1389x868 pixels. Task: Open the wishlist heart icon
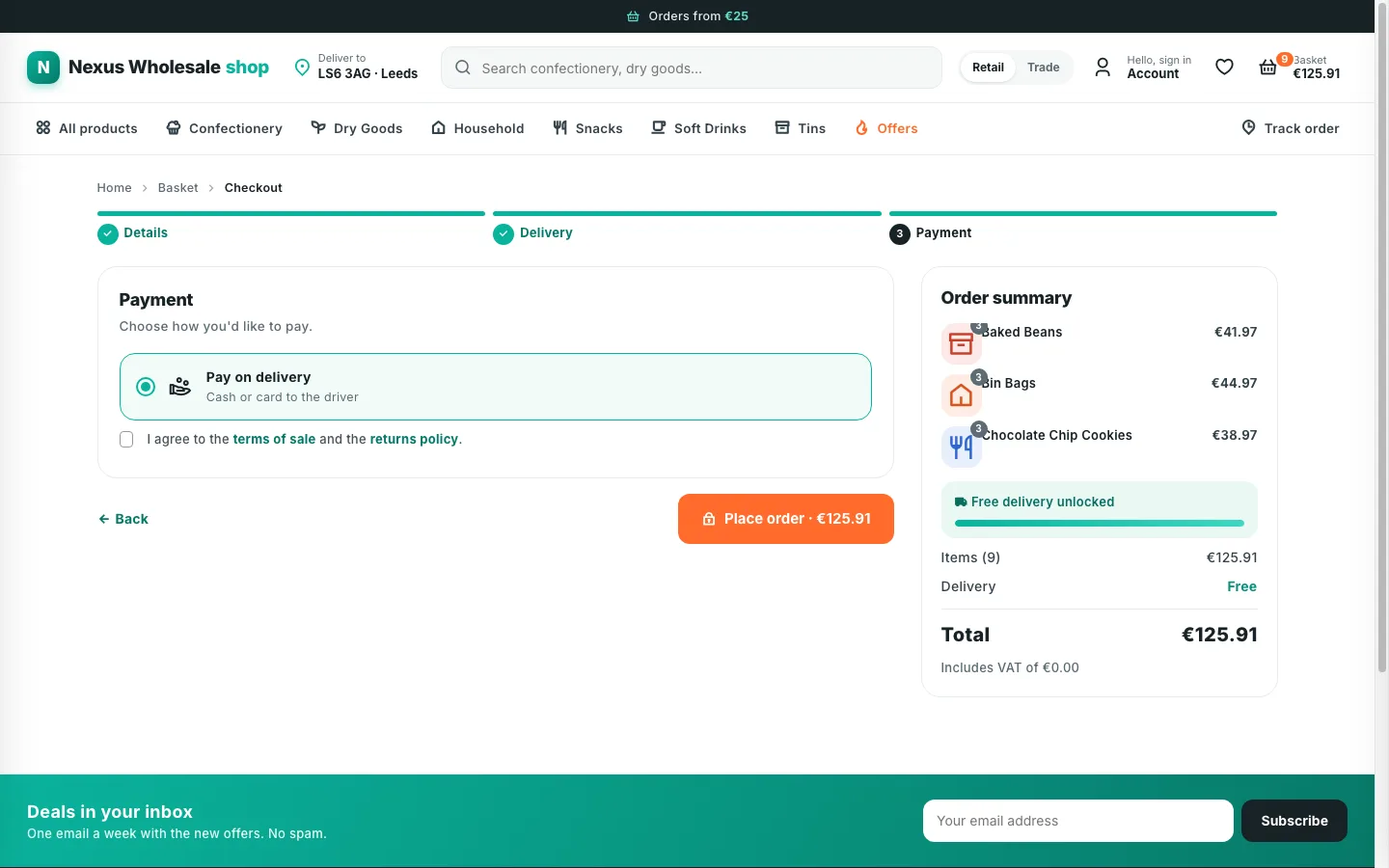1224,68
